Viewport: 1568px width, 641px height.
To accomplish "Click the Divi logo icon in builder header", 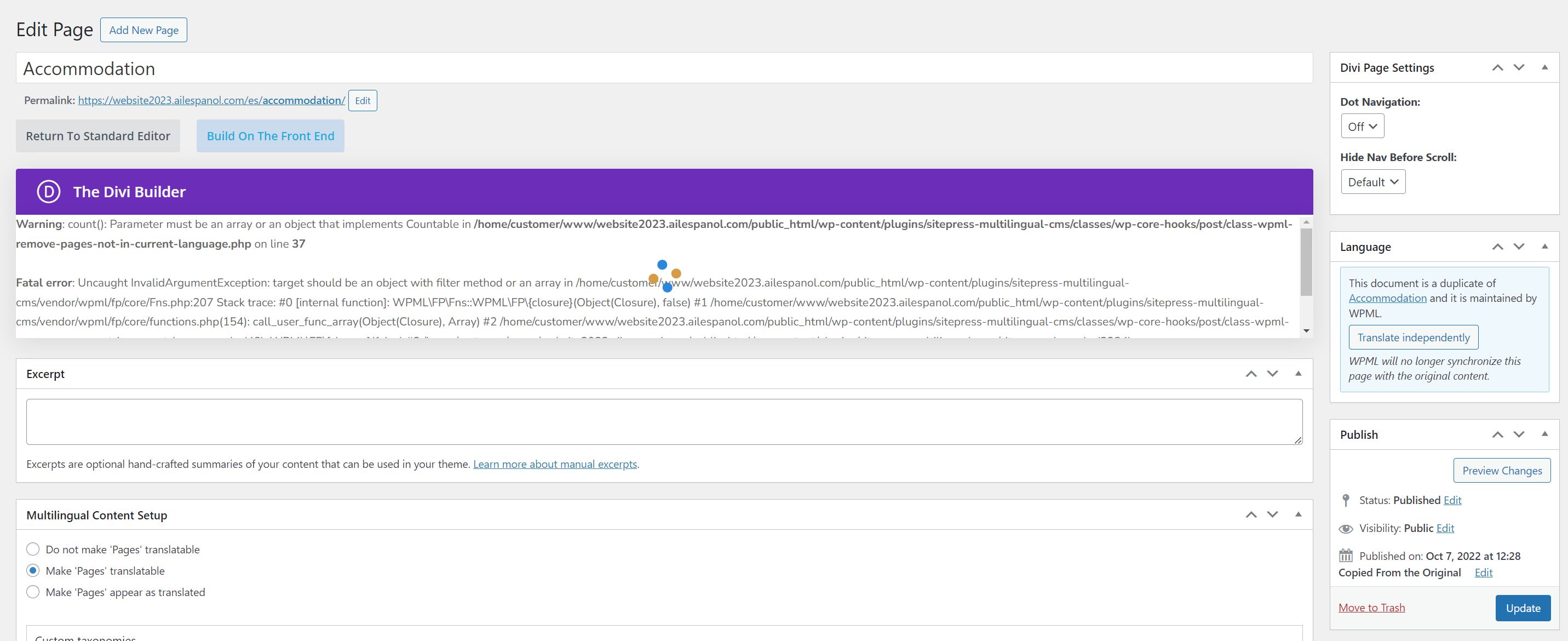I will (x=49, y=192).
